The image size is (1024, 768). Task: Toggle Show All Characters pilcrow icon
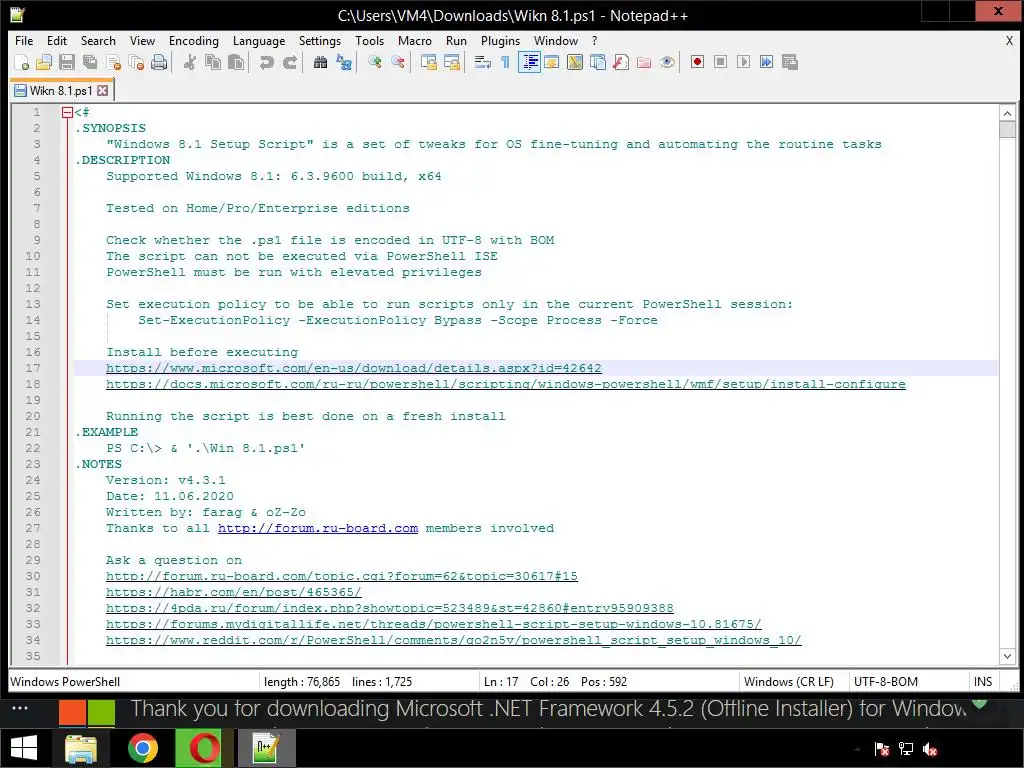(505, 62)
